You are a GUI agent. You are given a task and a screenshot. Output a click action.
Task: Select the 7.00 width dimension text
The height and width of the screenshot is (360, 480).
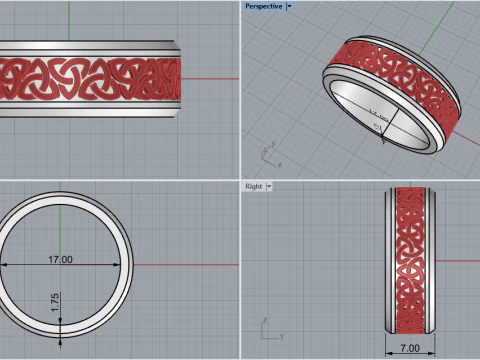point(410,348)
